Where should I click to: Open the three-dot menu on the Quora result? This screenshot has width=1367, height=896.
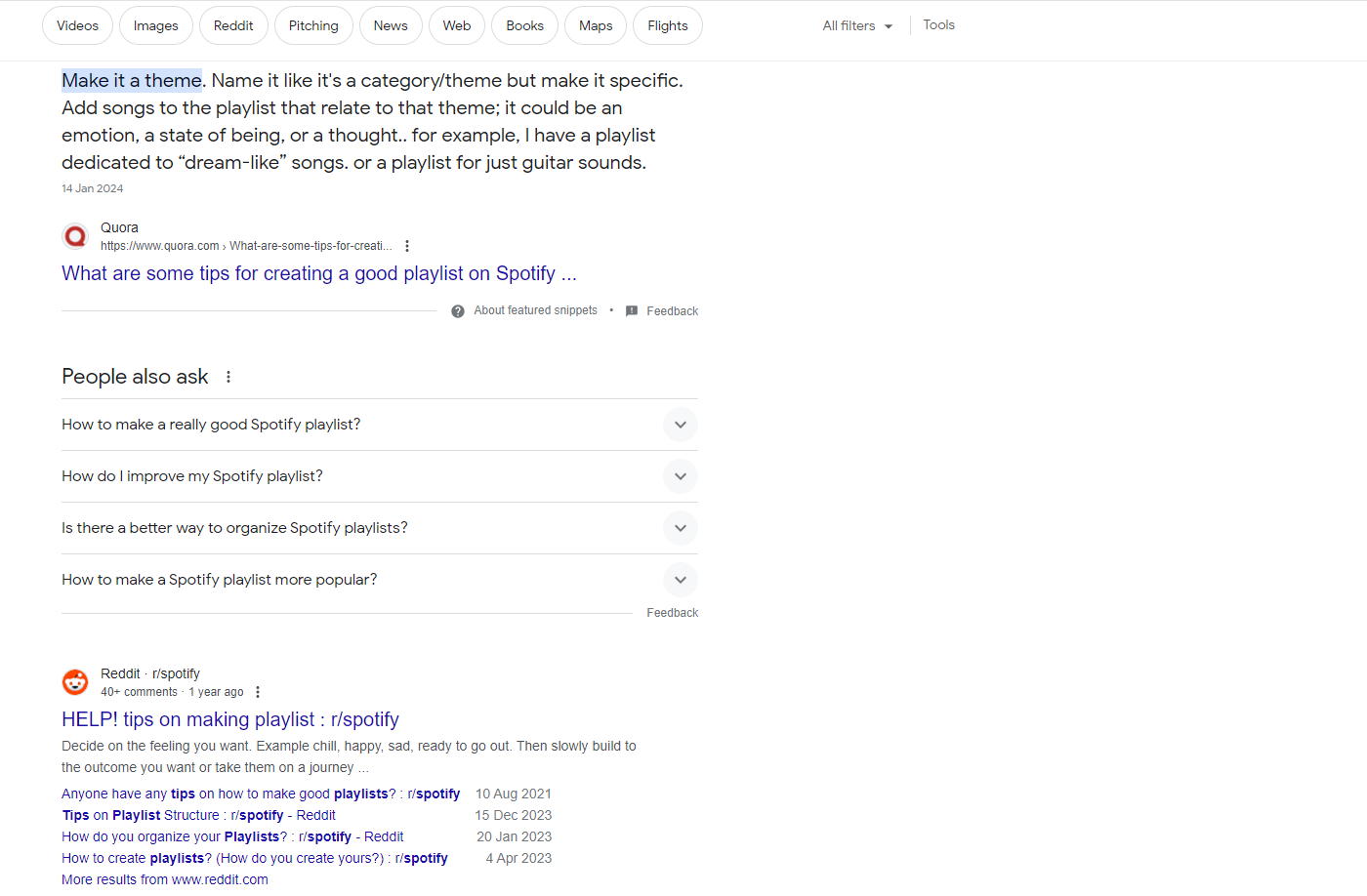[x=407, y=246]
